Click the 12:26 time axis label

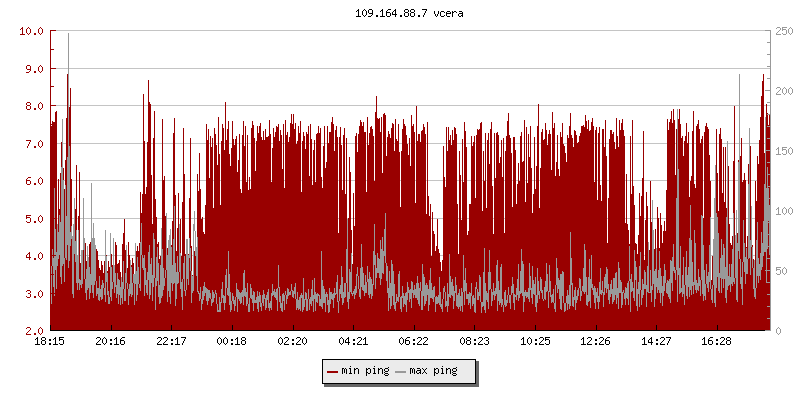595,341
